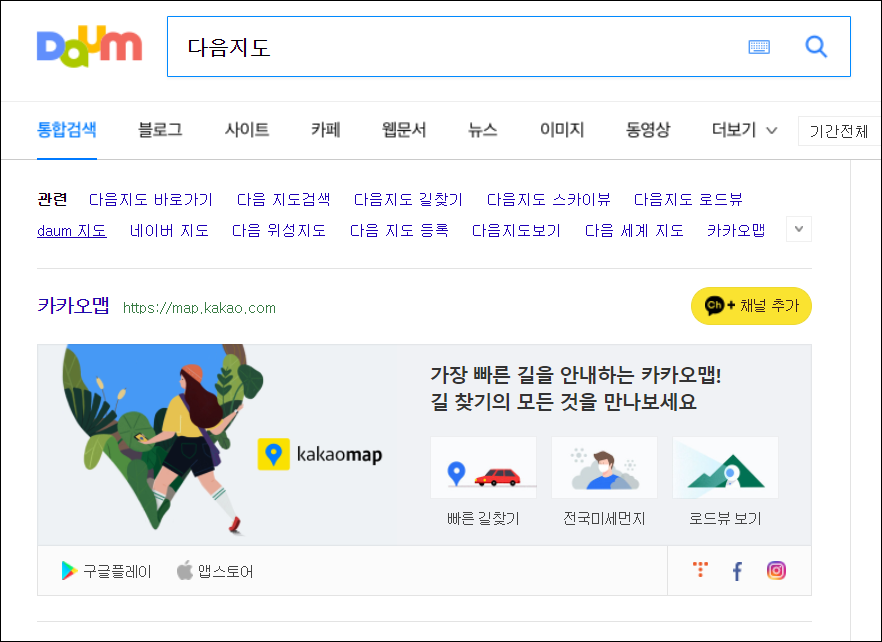Click the kakaomap pin logo
882x642 pixels.
(x=273, y=454)
